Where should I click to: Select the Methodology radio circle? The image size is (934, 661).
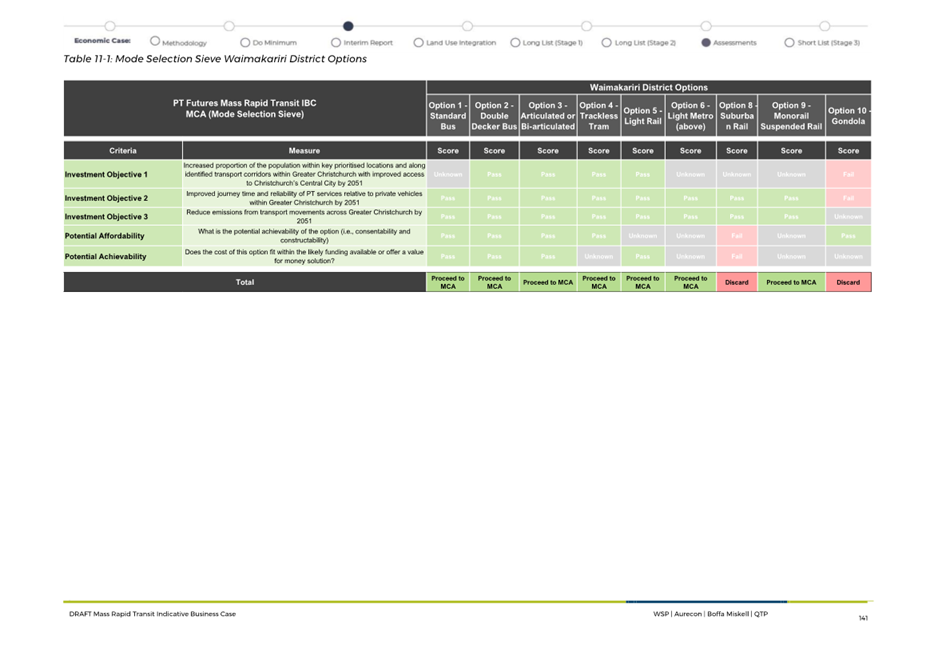(155, 41)
